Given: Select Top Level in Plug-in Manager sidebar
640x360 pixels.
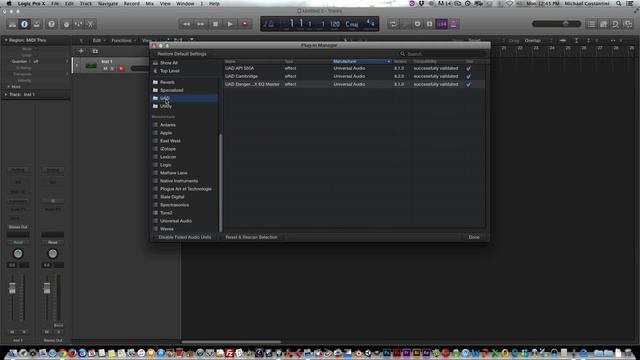Looking at the screenshot, I should point(169,71).
